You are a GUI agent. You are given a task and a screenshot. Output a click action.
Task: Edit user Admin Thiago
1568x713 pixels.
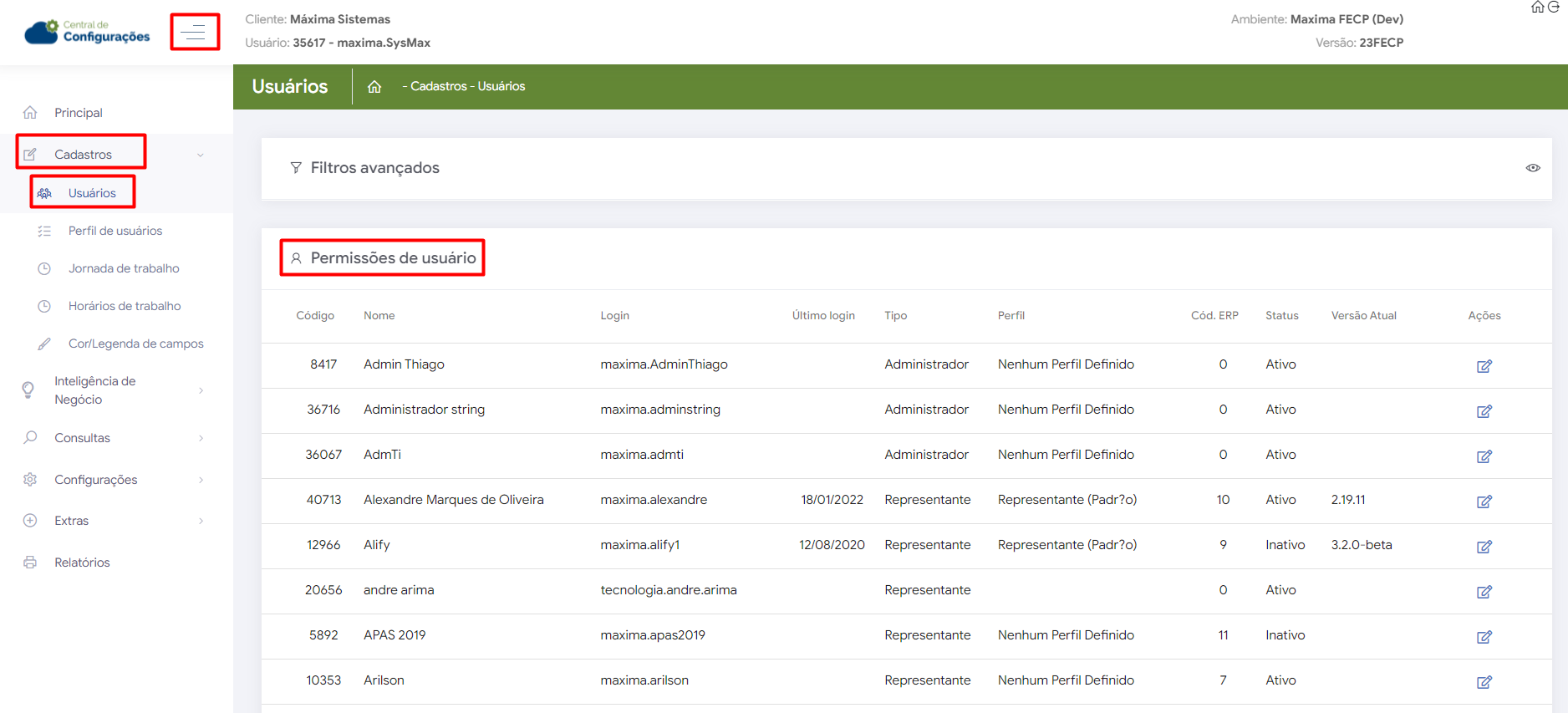pos(1484,366)
